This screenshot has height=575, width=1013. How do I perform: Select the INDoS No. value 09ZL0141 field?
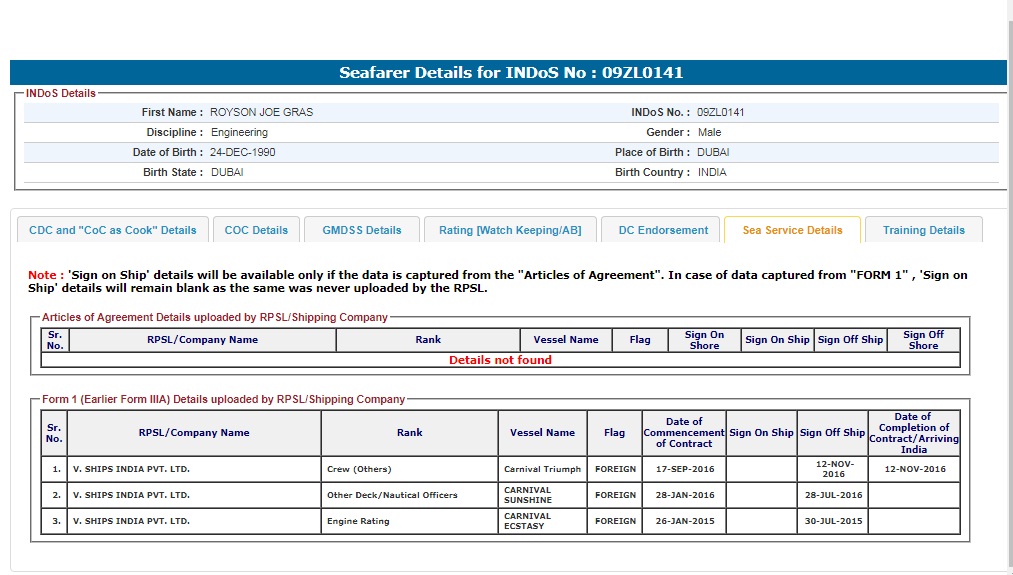(721, 113)
